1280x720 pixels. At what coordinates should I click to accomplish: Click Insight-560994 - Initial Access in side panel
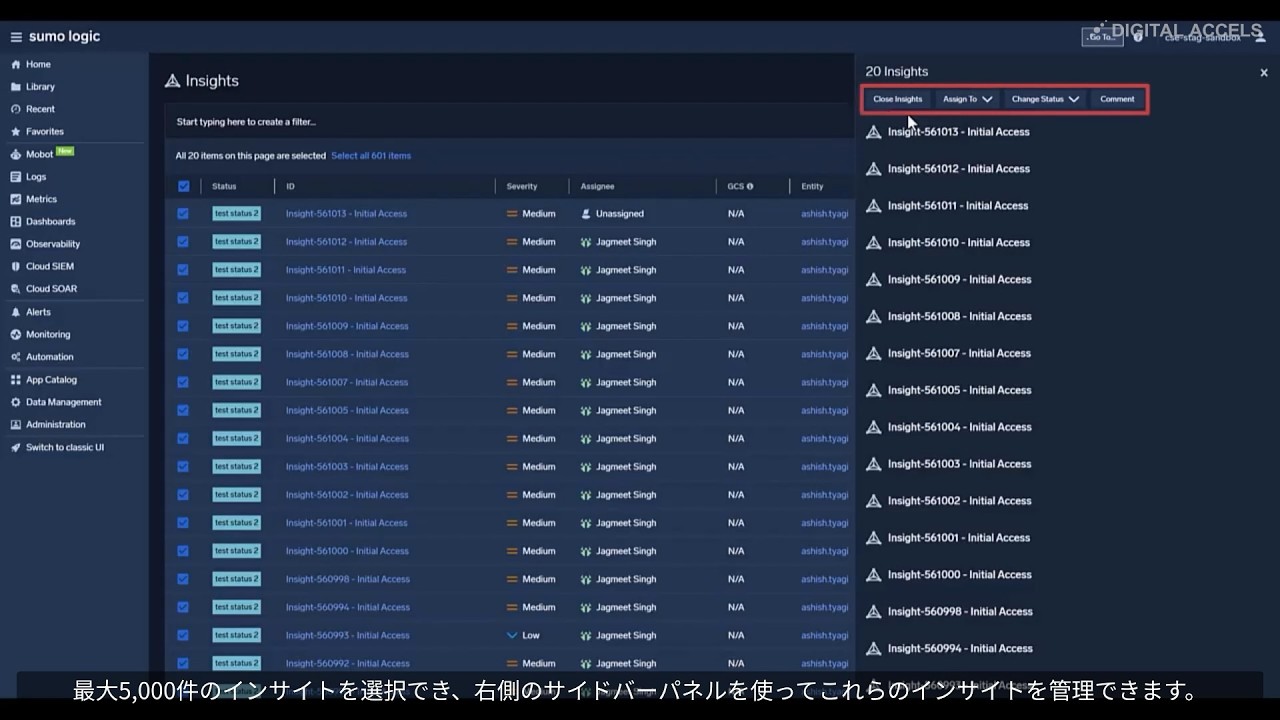point(960,648)
